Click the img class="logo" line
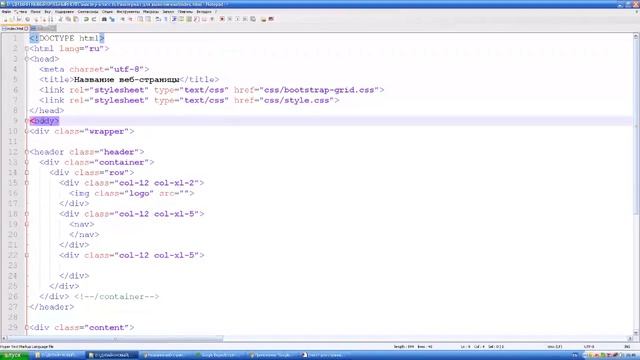 click(x=131, y=193)
